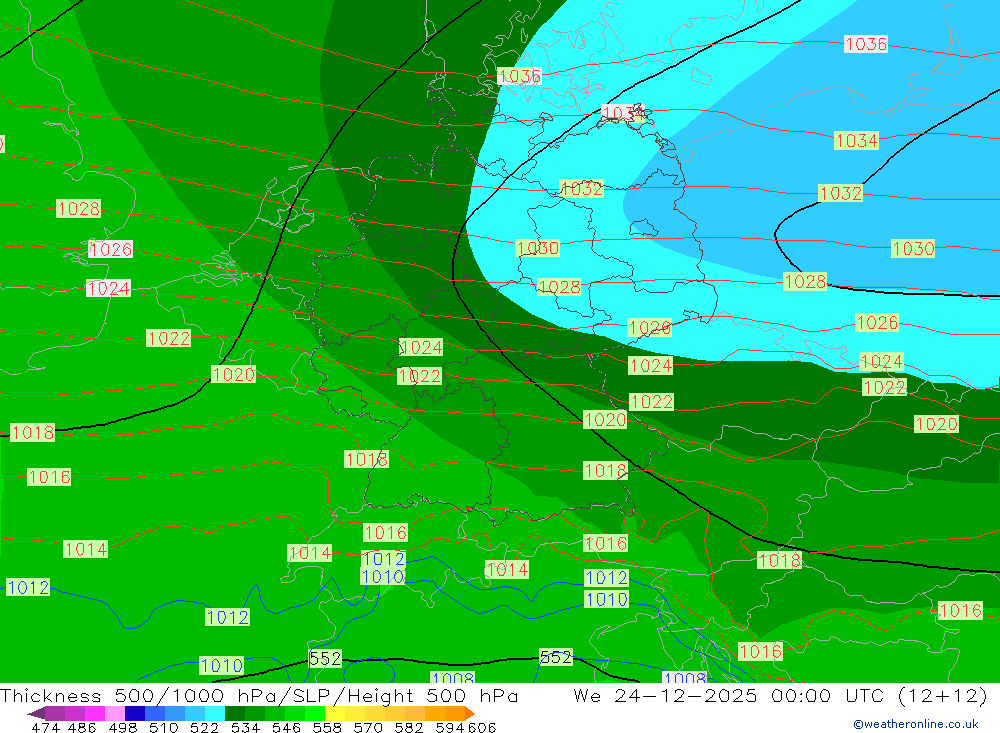Click the 486 legend value
The width and height of the screenshot is (1000, 733).
(82, 727)
